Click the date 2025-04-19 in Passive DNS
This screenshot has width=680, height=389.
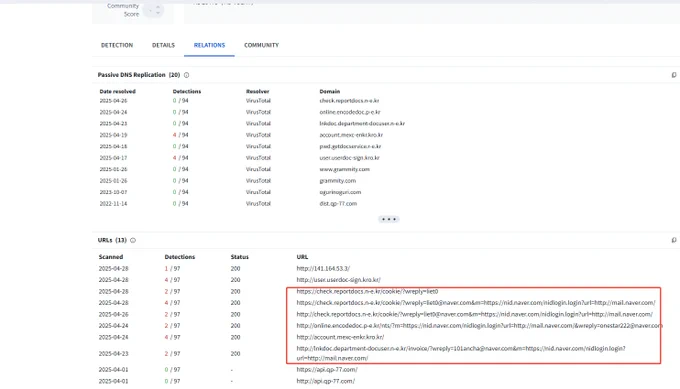113,135
